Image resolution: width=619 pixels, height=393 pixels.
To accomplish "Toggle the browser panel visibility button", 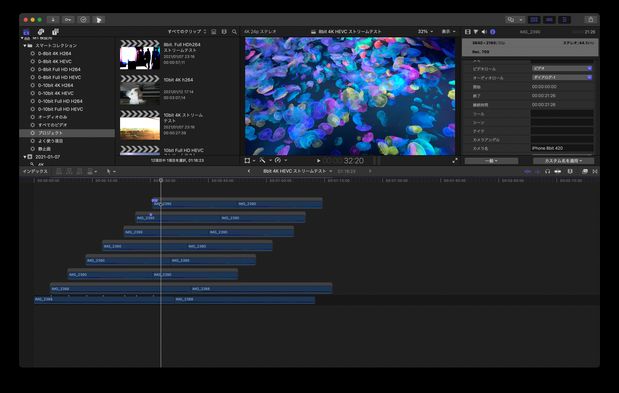I will pyautogui.click(x=534, y=20).
